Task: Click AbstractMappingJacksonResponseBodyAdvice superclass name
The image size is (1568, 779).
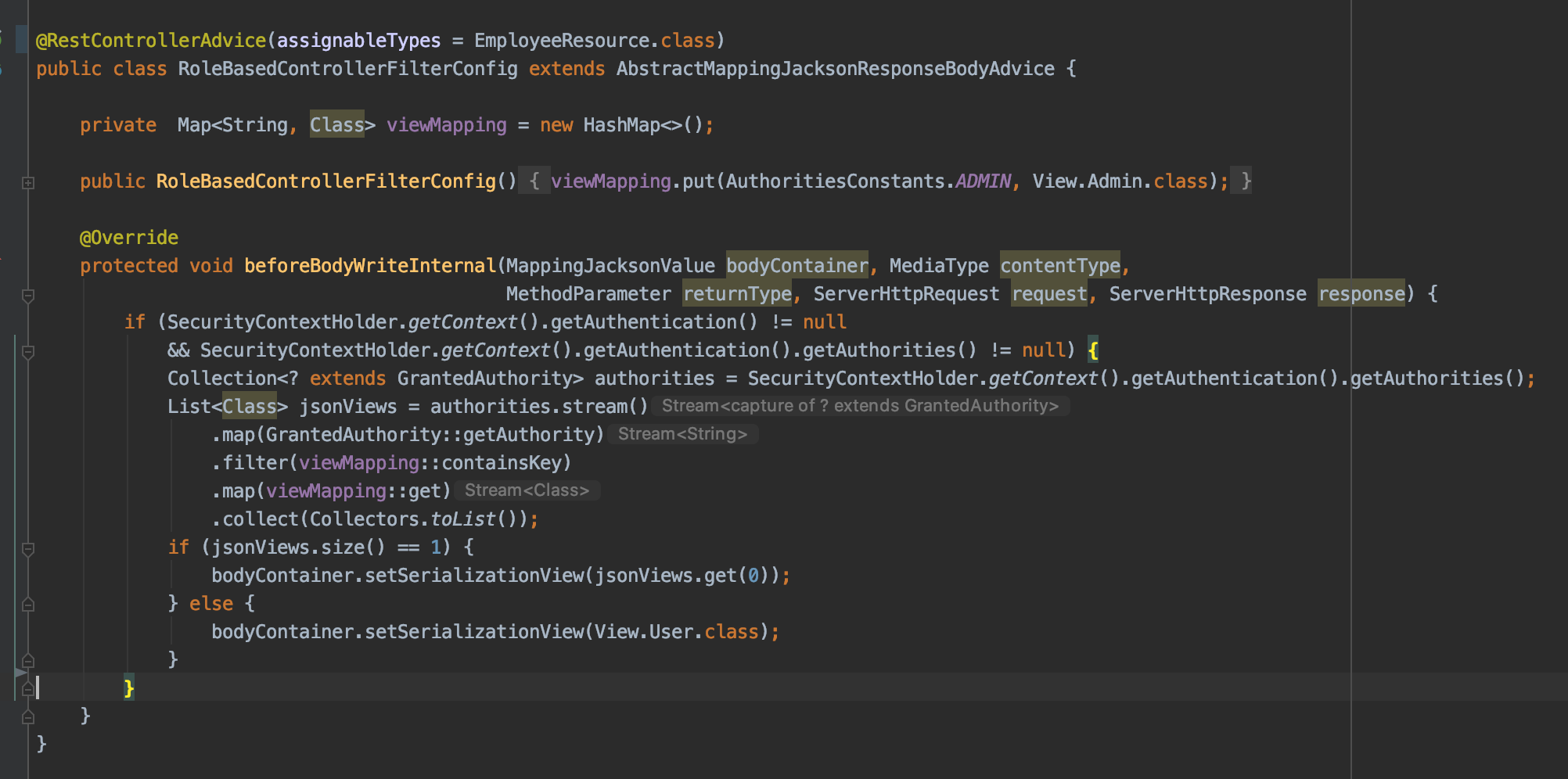Action: click(835, 69)
